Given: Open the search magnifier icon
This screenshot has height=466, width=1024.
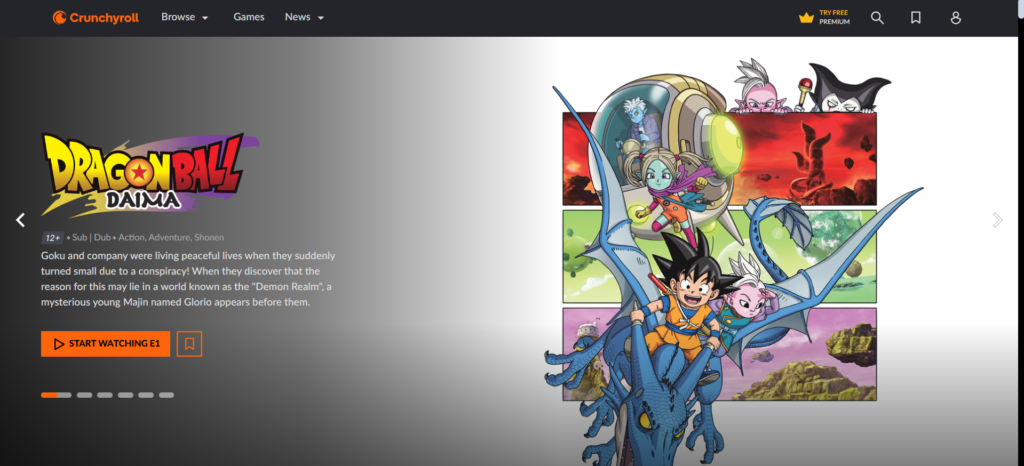Looking at the screenshot, I should (x=877, y=18).
